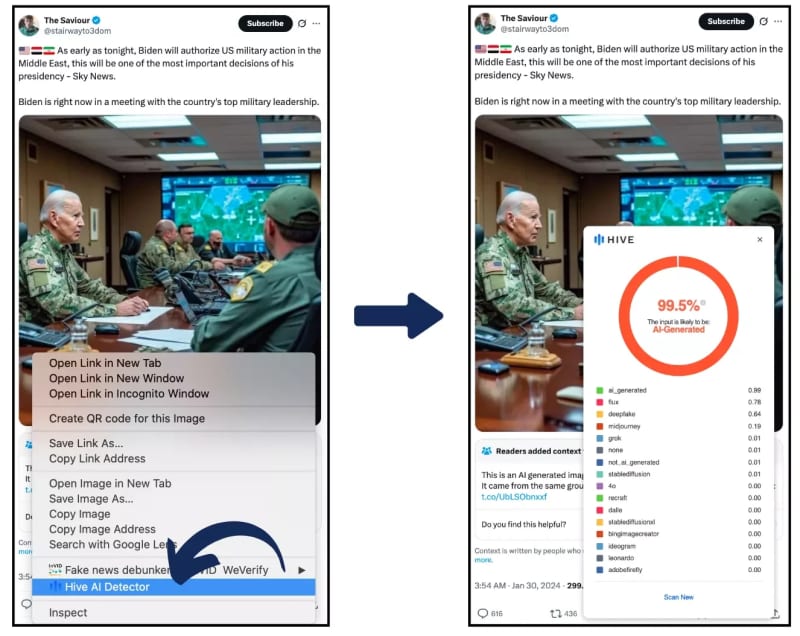Viewport: 800px width, 636px height.
Task: Open the three-dot more menu on right tweet
Action: 778,21
